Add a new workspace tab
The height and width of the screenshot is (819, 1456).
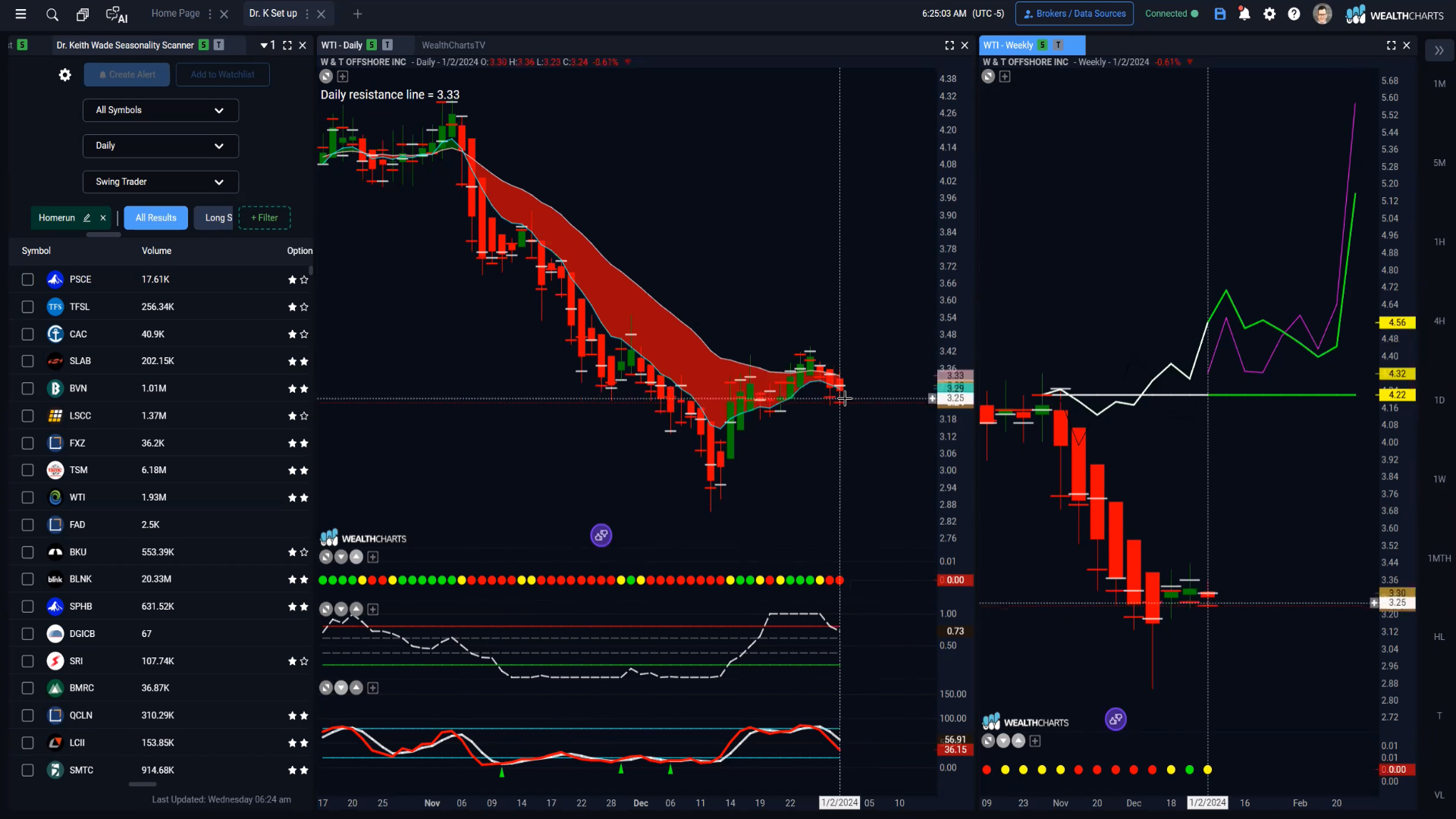coord(358,14)
